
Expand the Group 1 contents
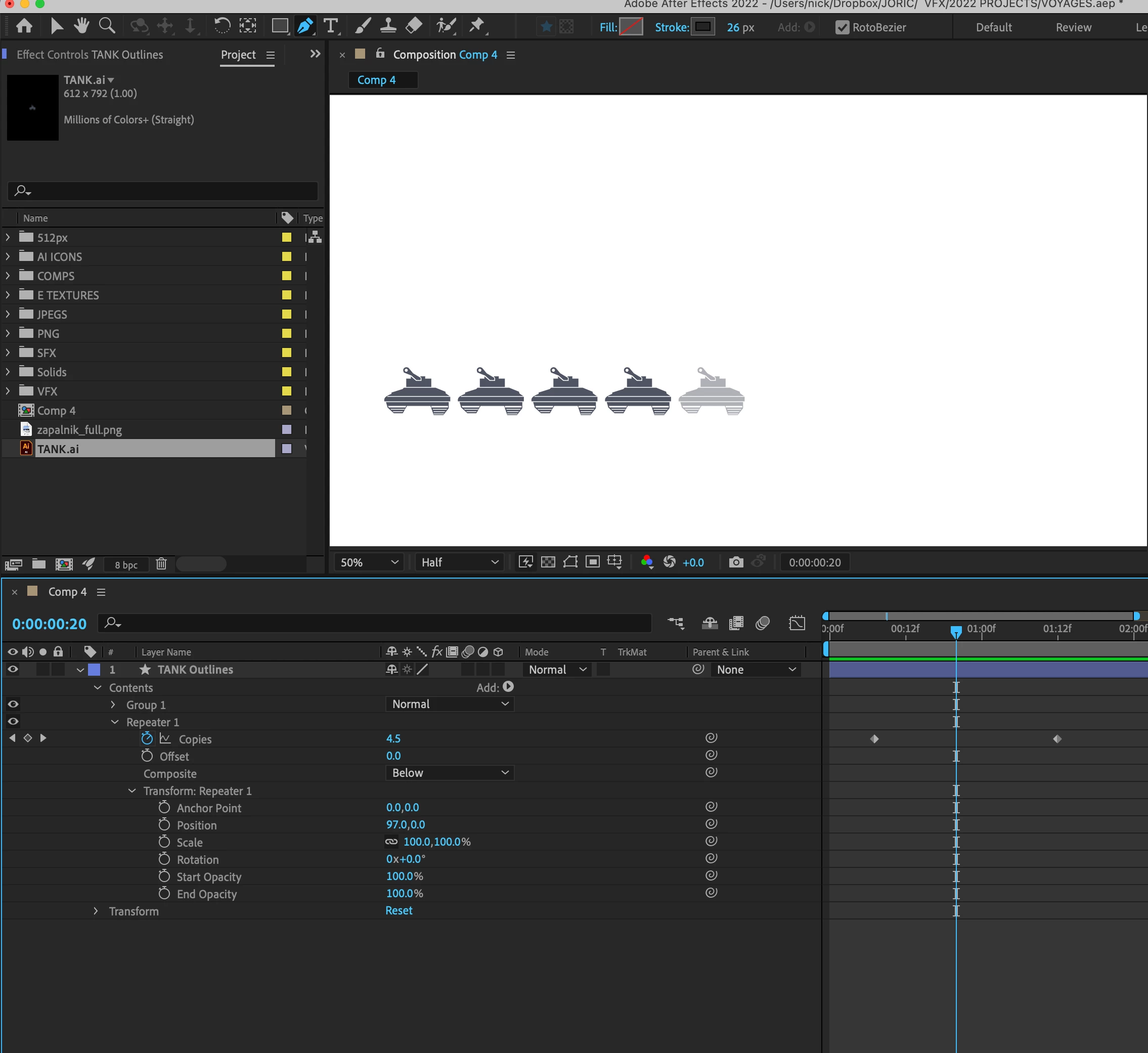pos(113,705)
